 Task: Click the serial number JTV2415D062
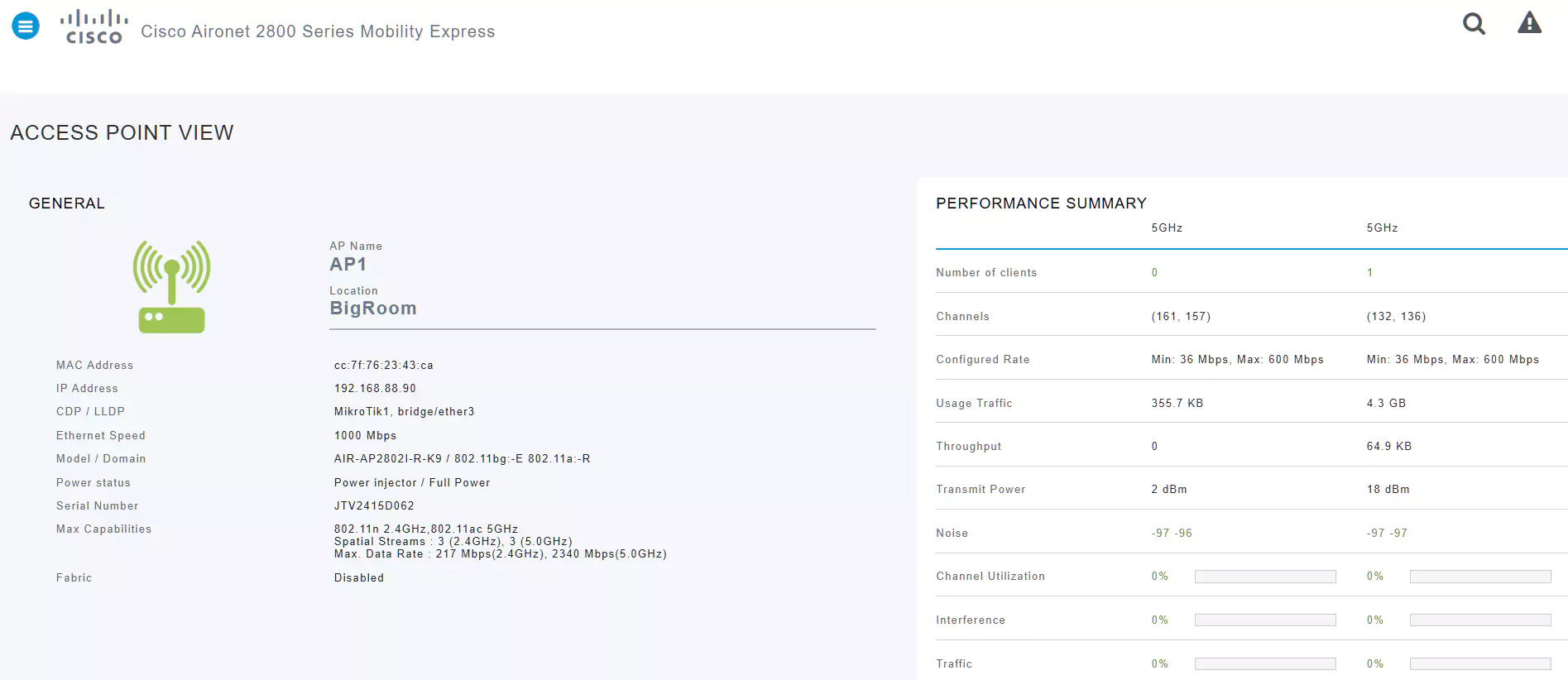click(374, 506)
